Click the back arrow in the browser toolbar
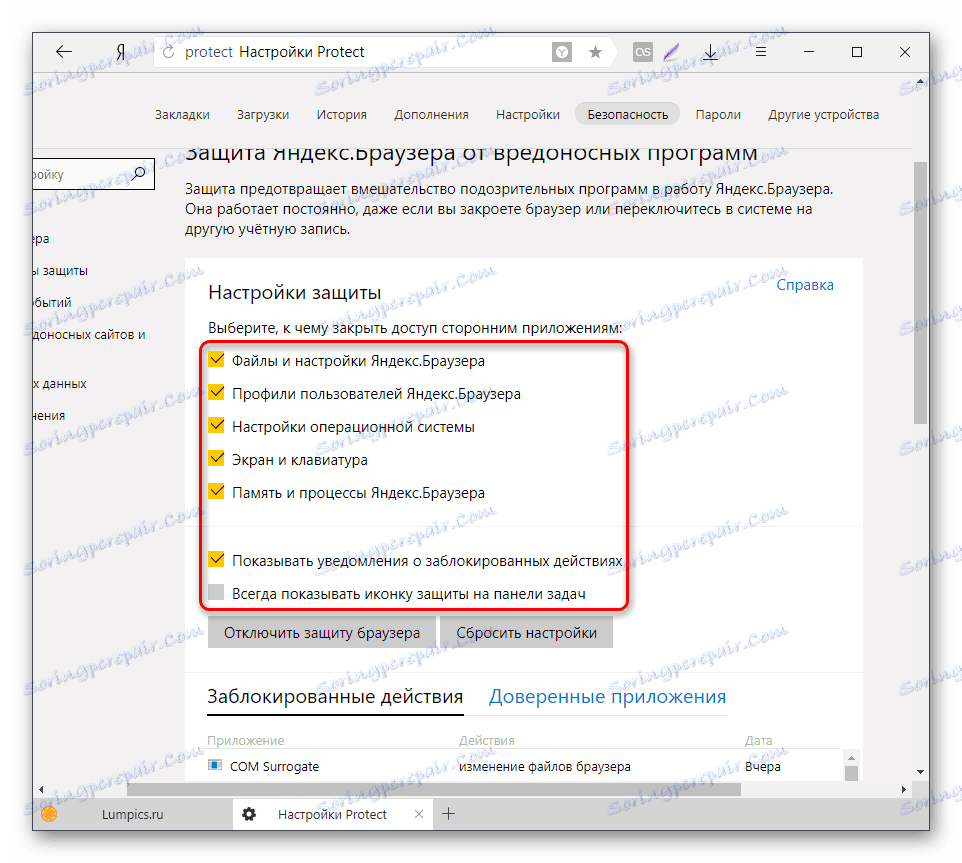 64,52
